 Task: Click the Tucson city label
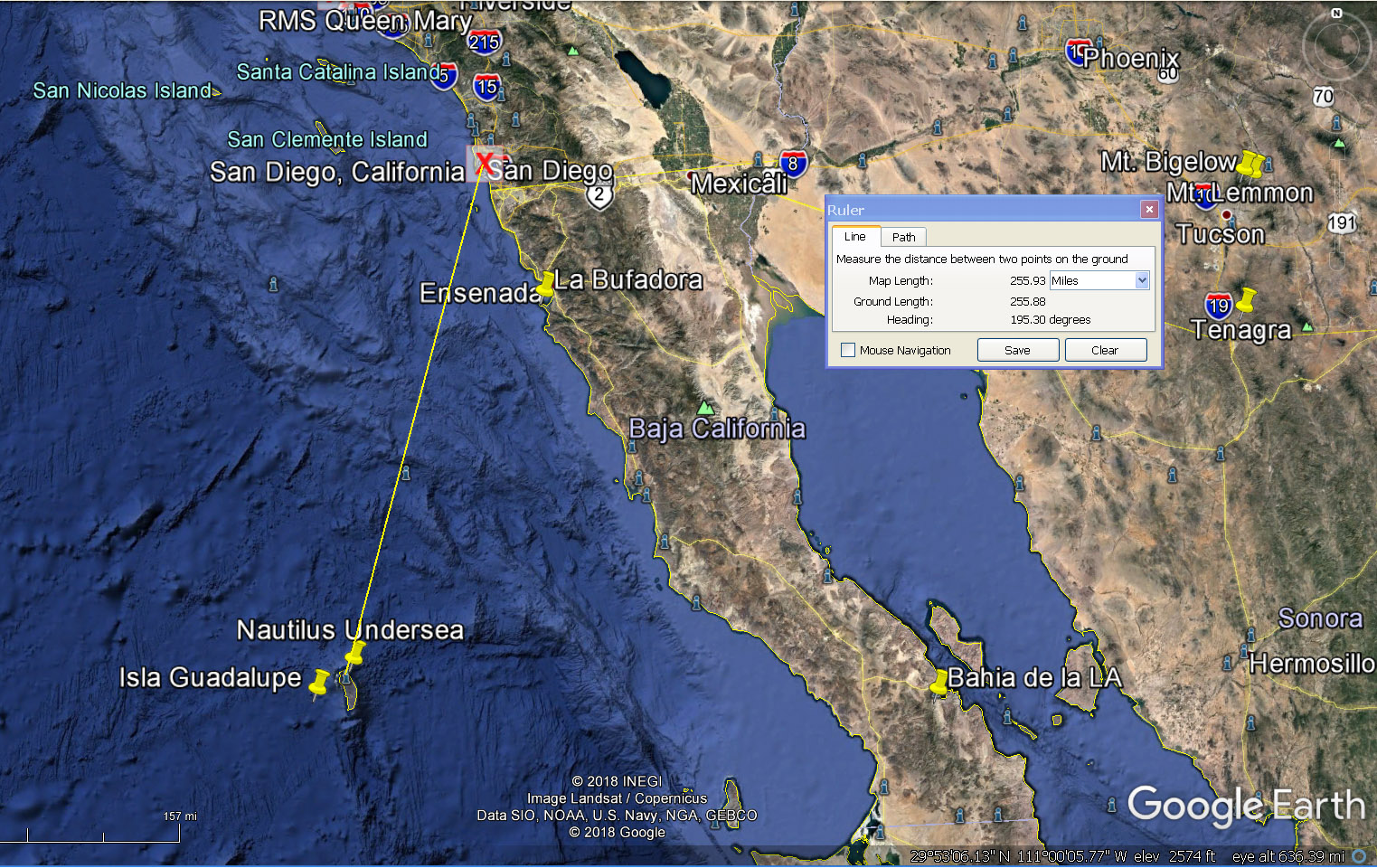coord(1220,234)
